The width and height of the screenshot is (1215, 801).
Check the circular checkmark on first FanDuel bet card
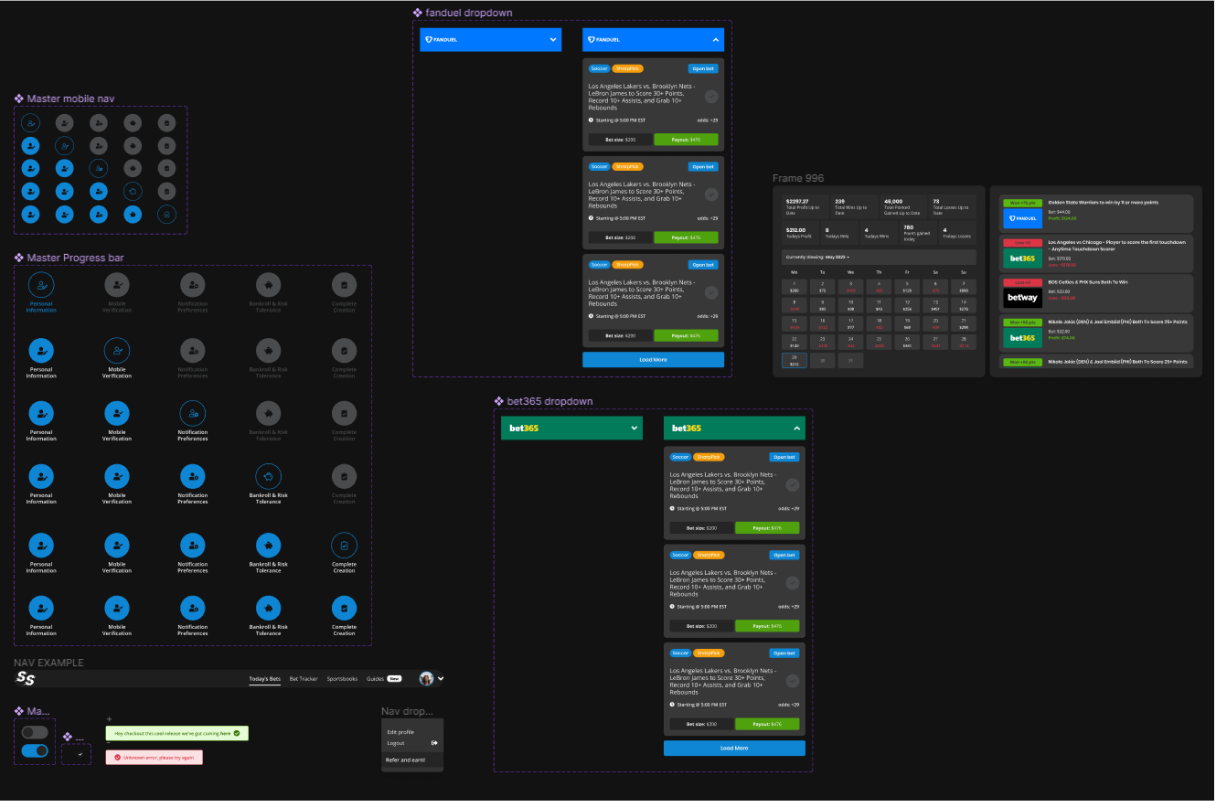pos(711,97)
